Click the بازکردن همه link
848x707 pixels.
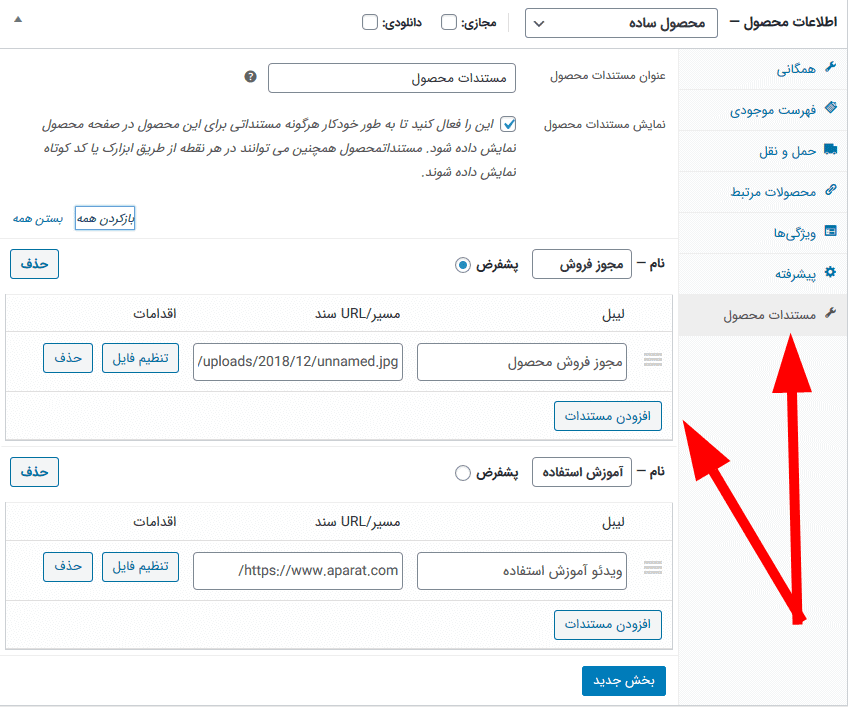pos(105,219)
